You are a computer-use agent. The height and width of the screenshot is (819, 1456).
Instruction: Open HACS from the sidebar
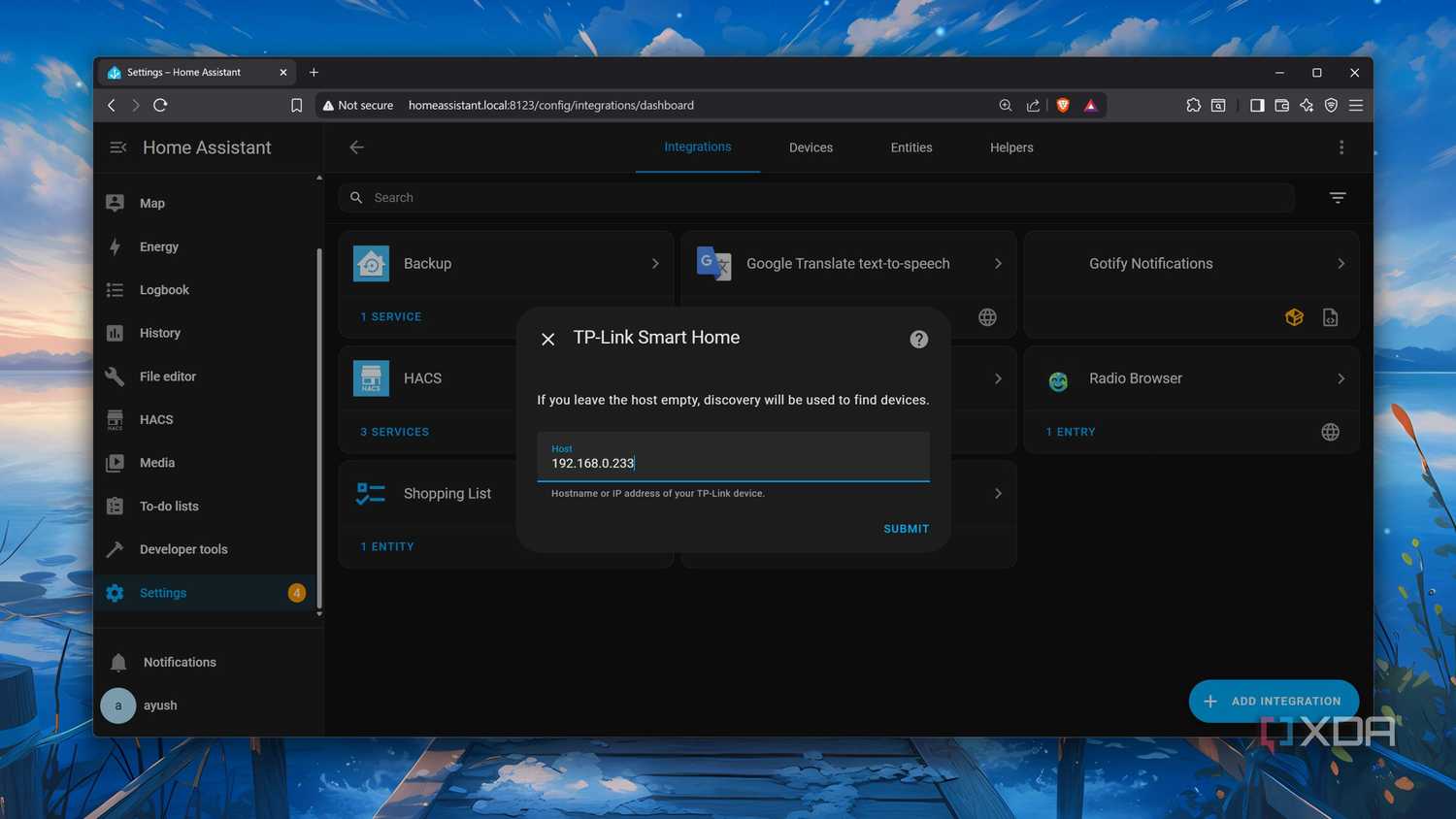(x=208, y=419)
